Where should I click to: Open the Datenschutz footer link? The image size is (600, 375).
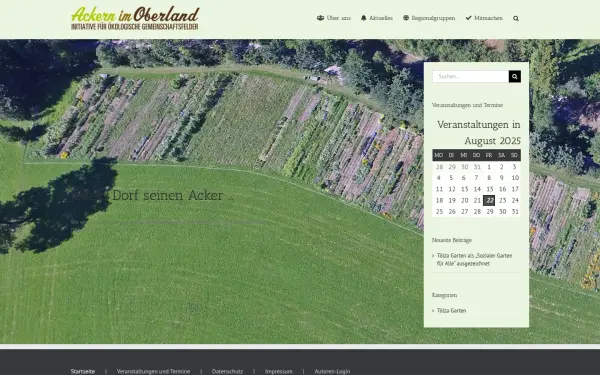(x=227, y=371)
